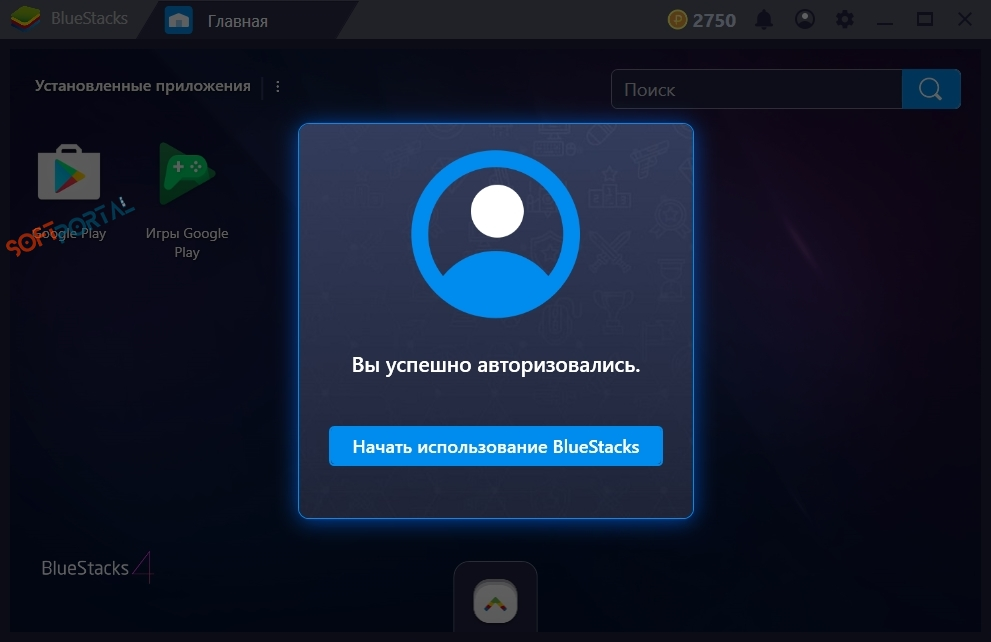Minimize the BlueStacks window
The image size is (991, 642).
[x=885, y=21]
